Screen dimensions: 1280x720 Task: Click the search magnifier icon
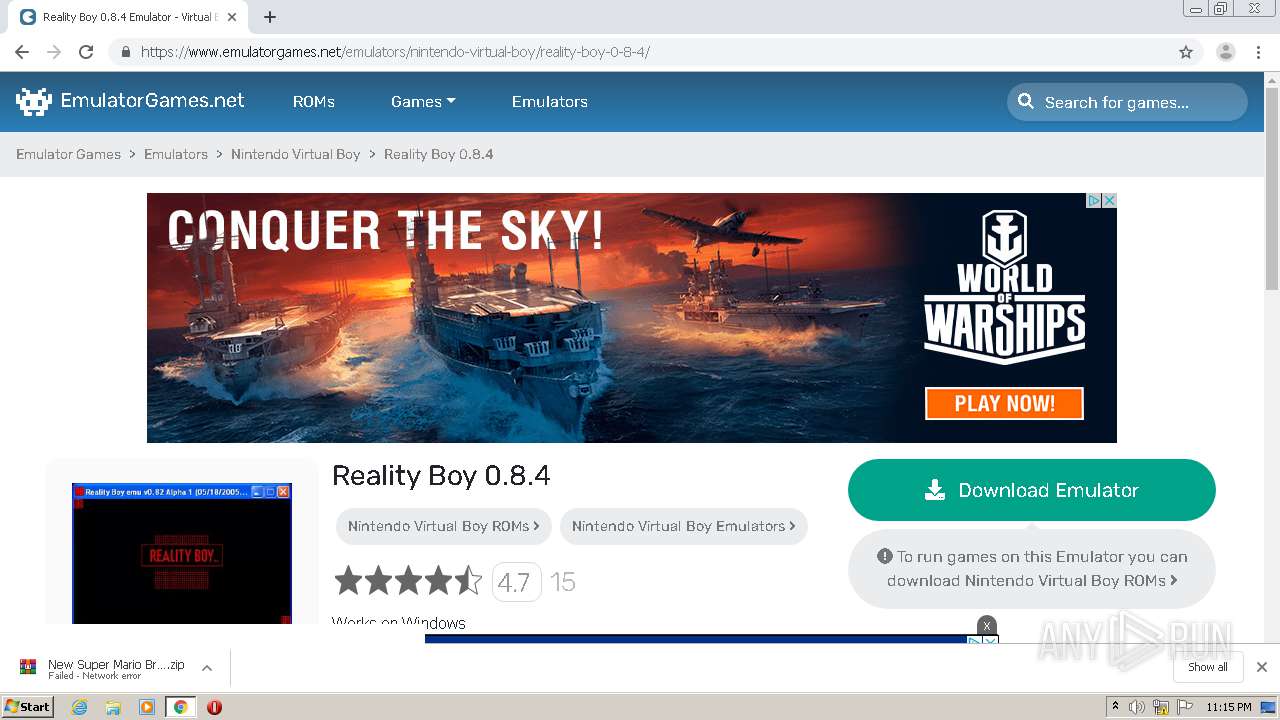[x=1026, y=101]
